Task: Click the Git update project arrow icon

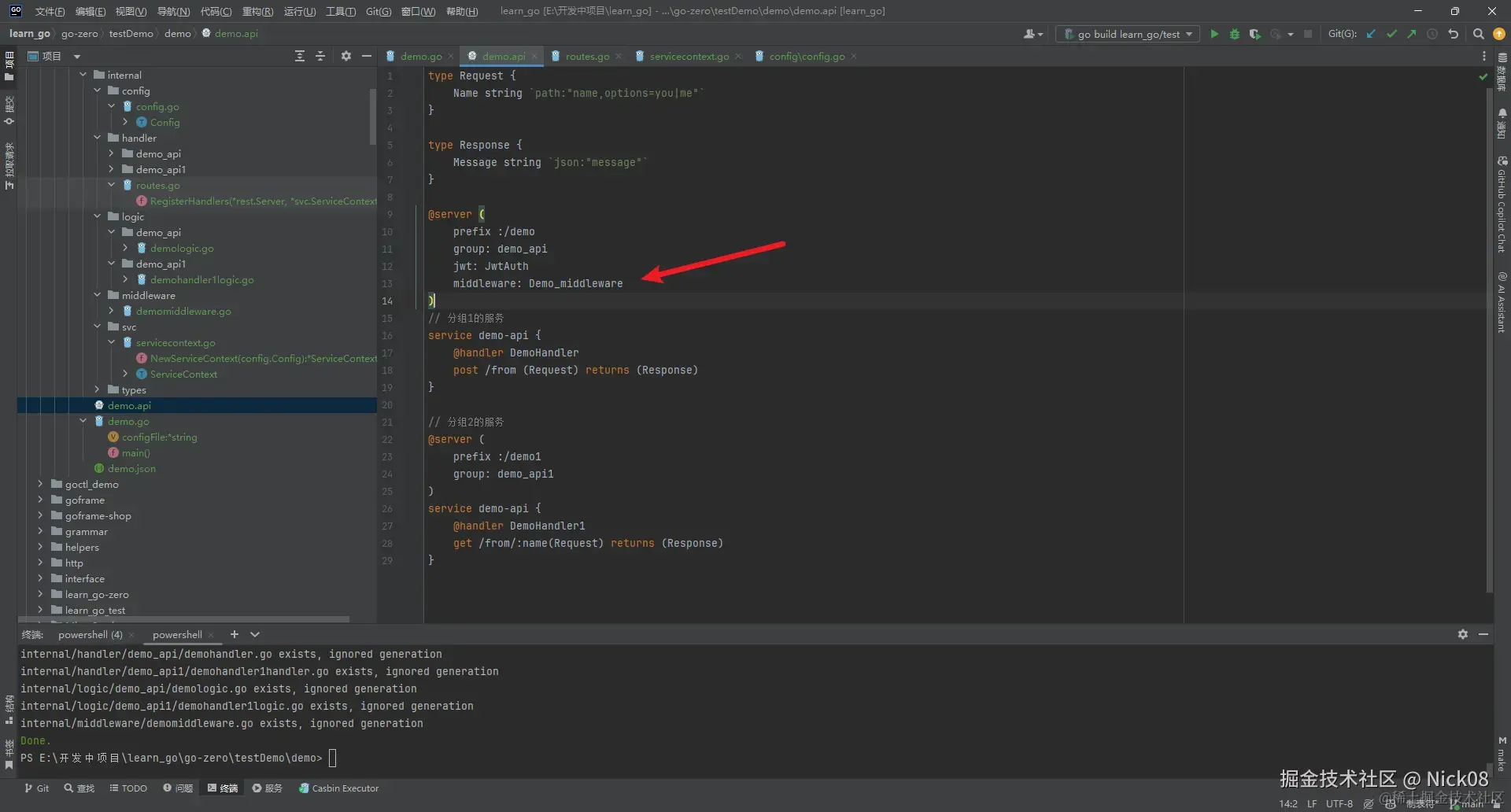Action: (x=1371, y=34)
